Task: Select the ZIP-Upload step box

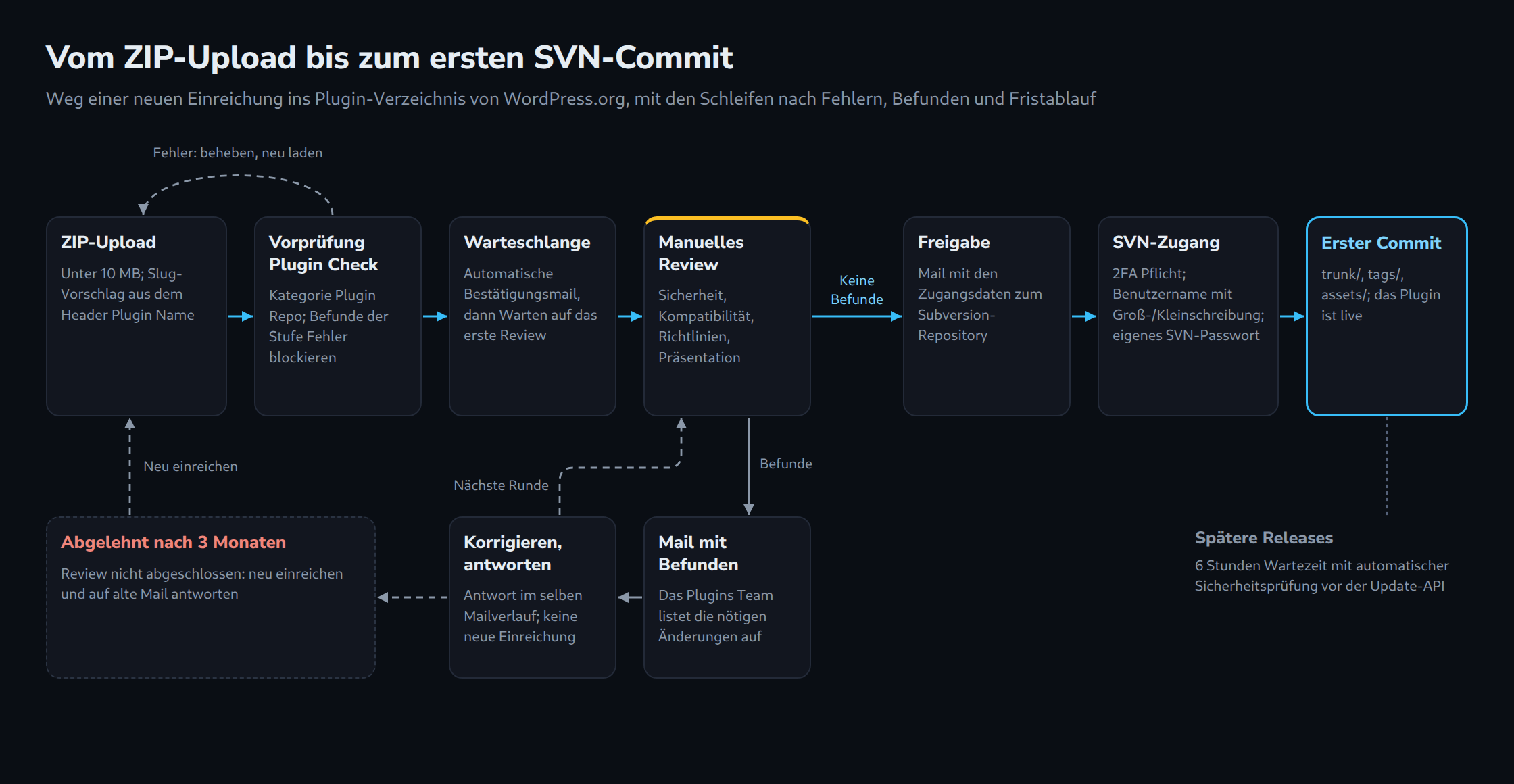Action: click(137, 316)
